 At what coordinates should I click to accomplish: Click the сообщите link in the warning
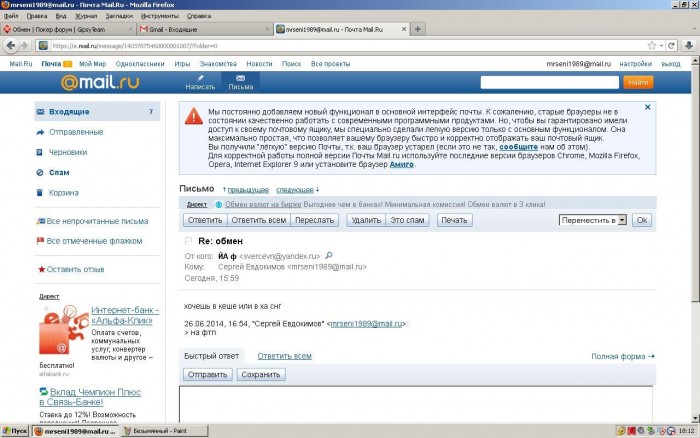(518, 147)
